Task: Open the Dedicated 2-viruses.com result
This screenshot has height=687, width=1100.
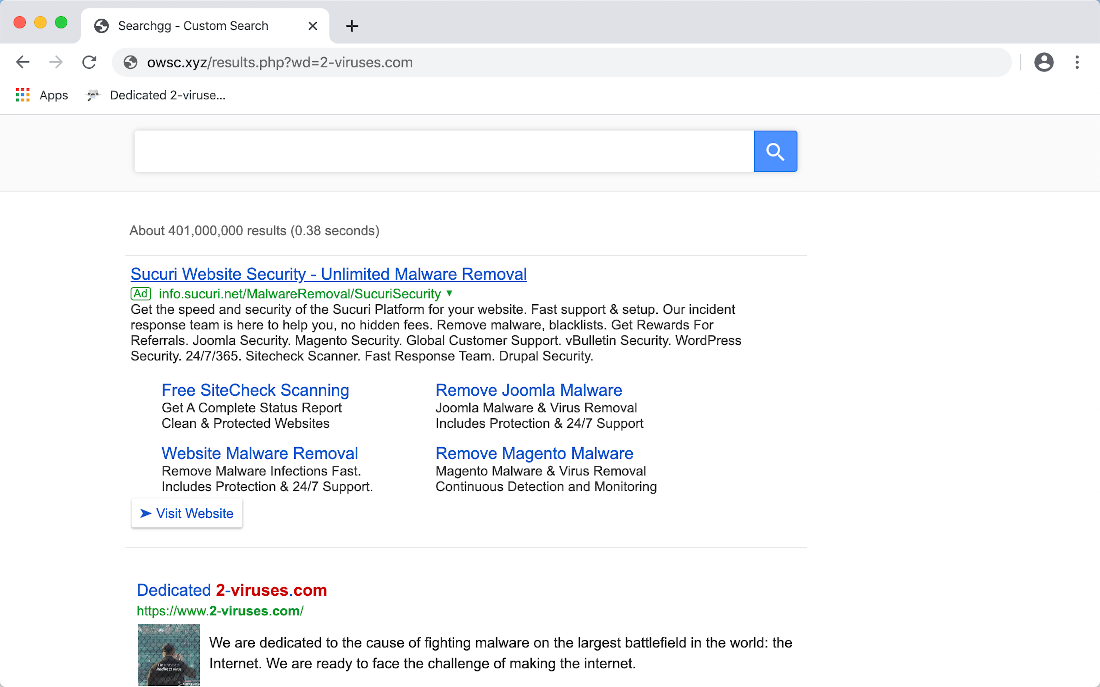Action: [232, 590]
